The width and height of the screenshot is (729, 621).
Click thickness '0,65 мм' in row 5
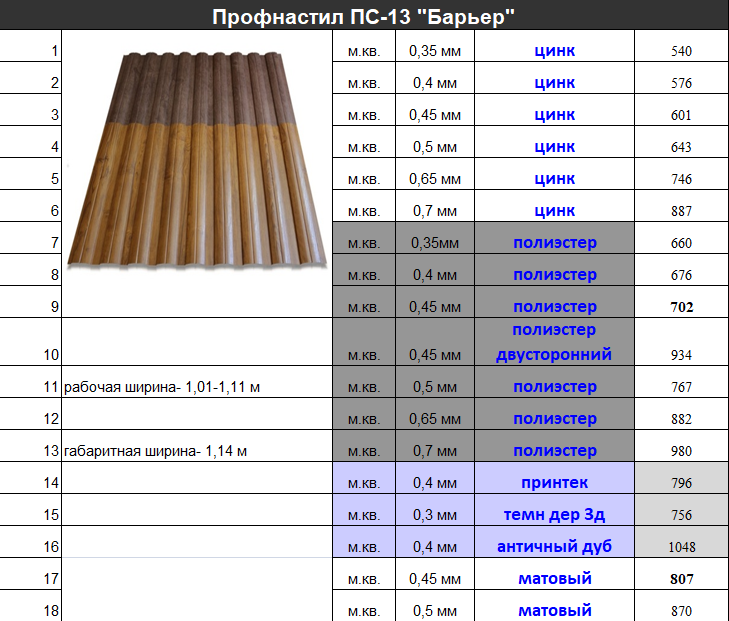click(x=435, y=179)
